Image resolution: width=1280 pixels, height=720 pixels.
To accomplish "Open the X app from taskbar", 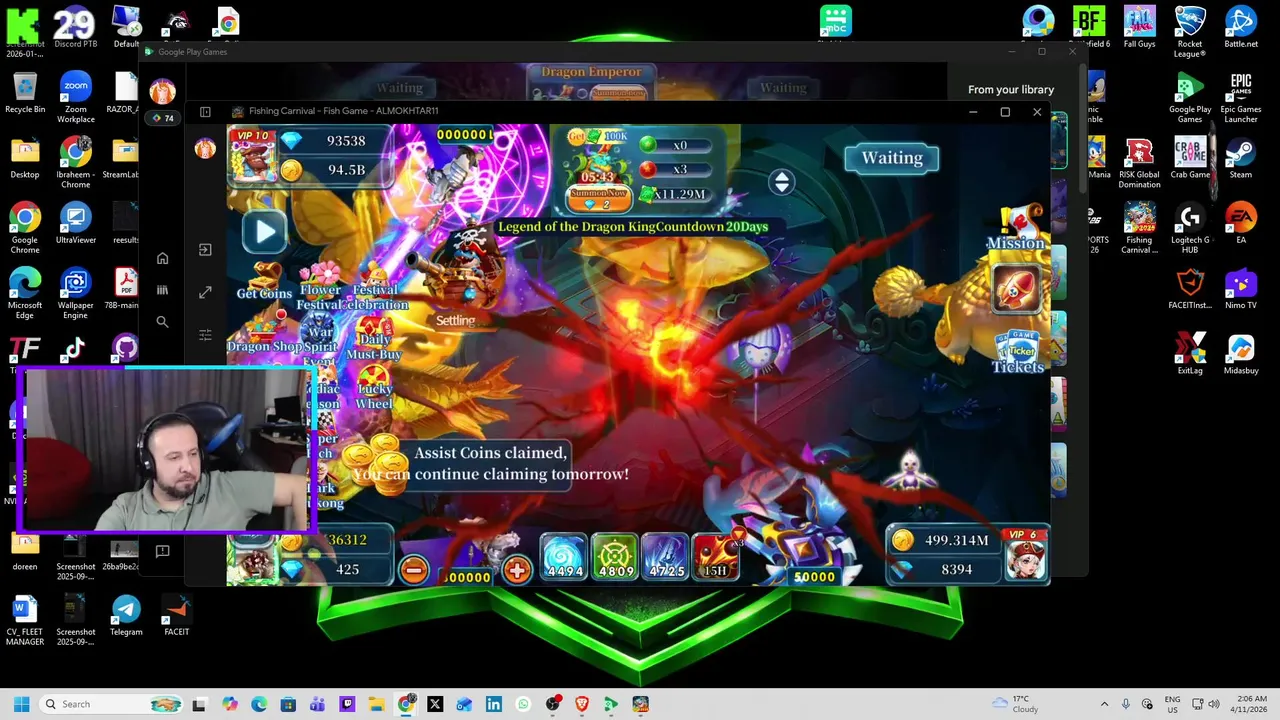I will click(435, 704).
